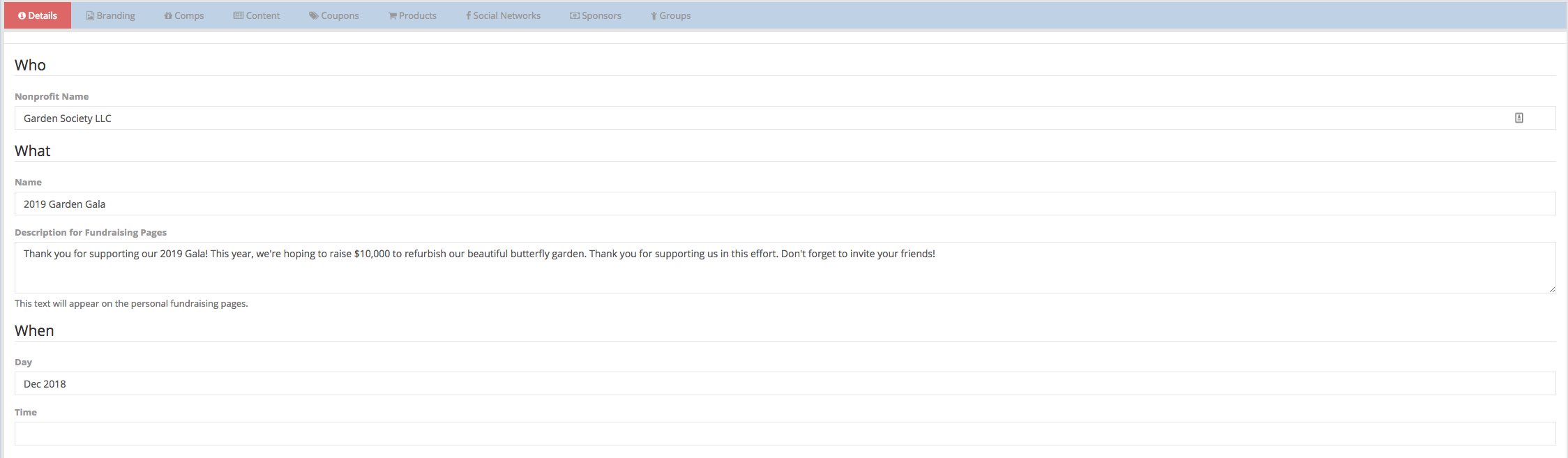Click the money icon beside Sponsors
This screenshot has height=458, width=1568.
(575, 15)
